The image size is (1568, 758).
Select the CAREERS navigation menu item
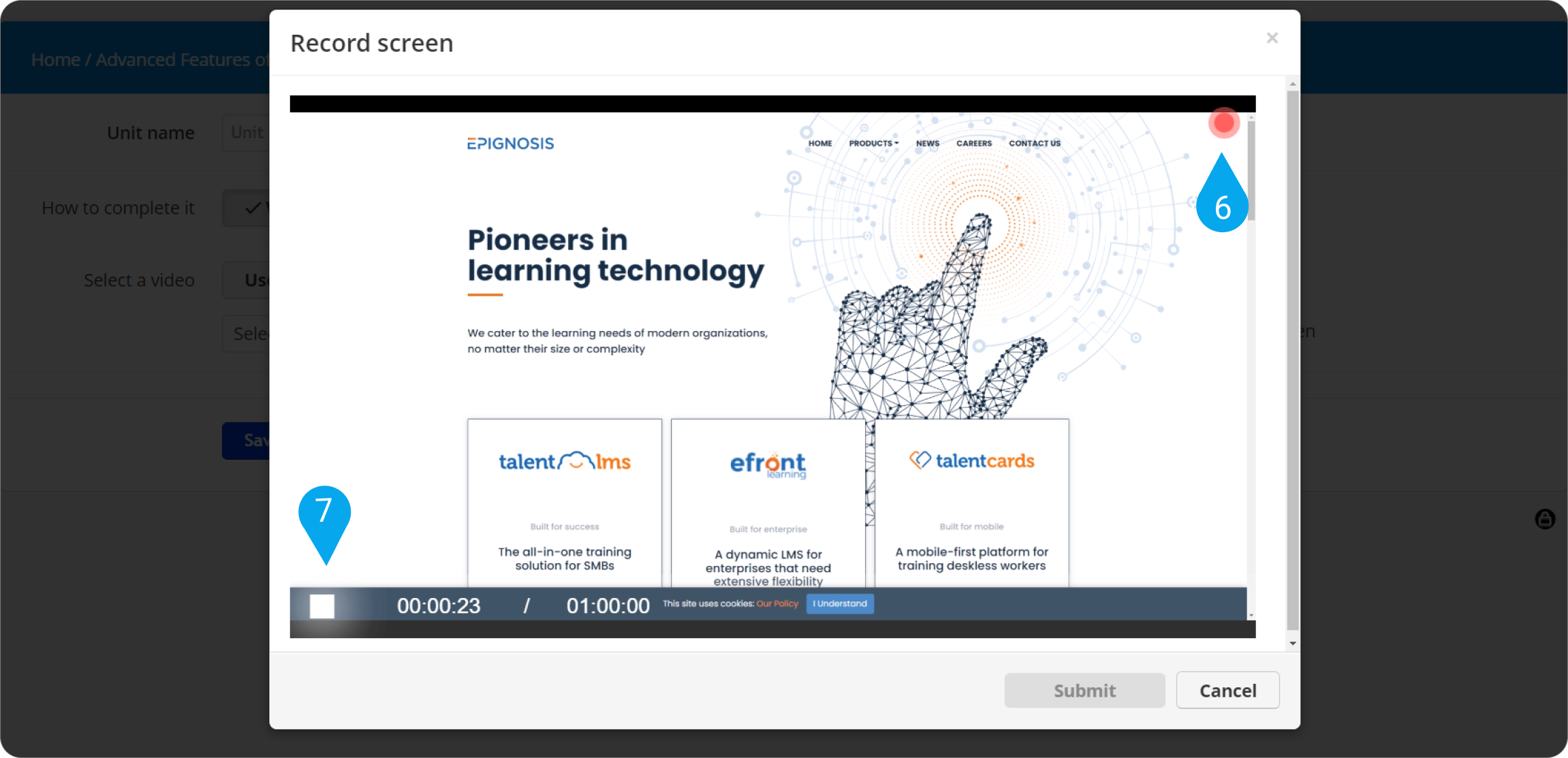tap(974, 143)
